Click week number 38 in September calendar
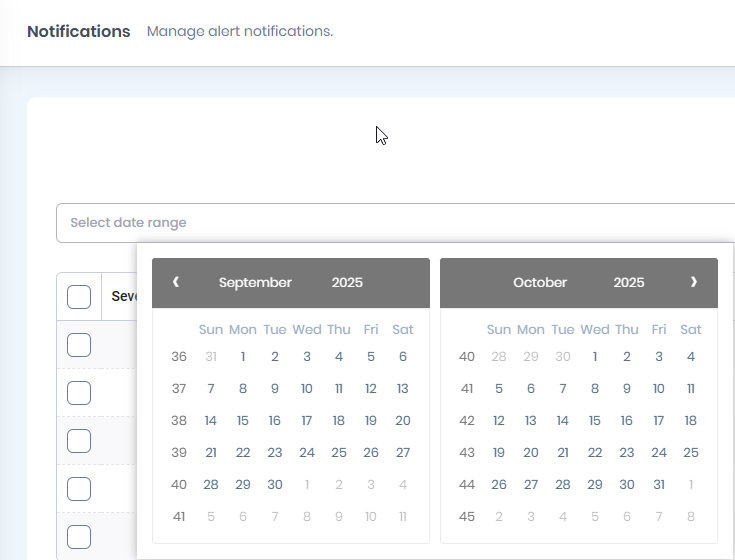 point(179,421)
